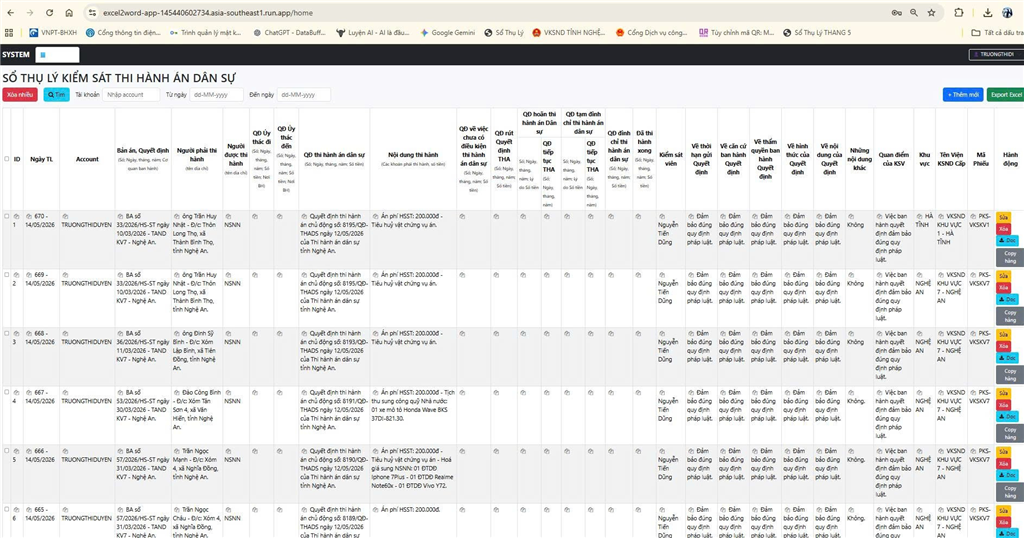The height and width of the screenshot is (538, 1024).
Task: Tick the checkbox for row ID 1
Action: pos(7,216)
